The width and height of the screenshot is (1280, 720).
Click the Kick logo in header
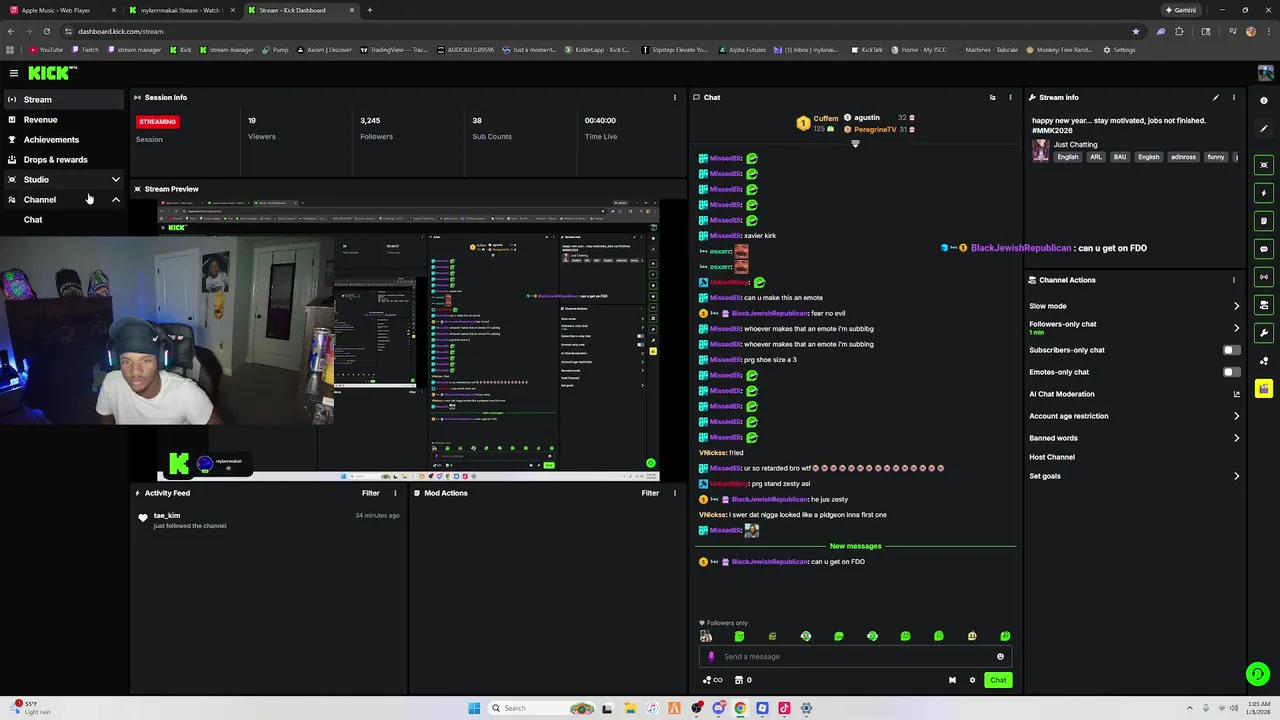point(52,73)
